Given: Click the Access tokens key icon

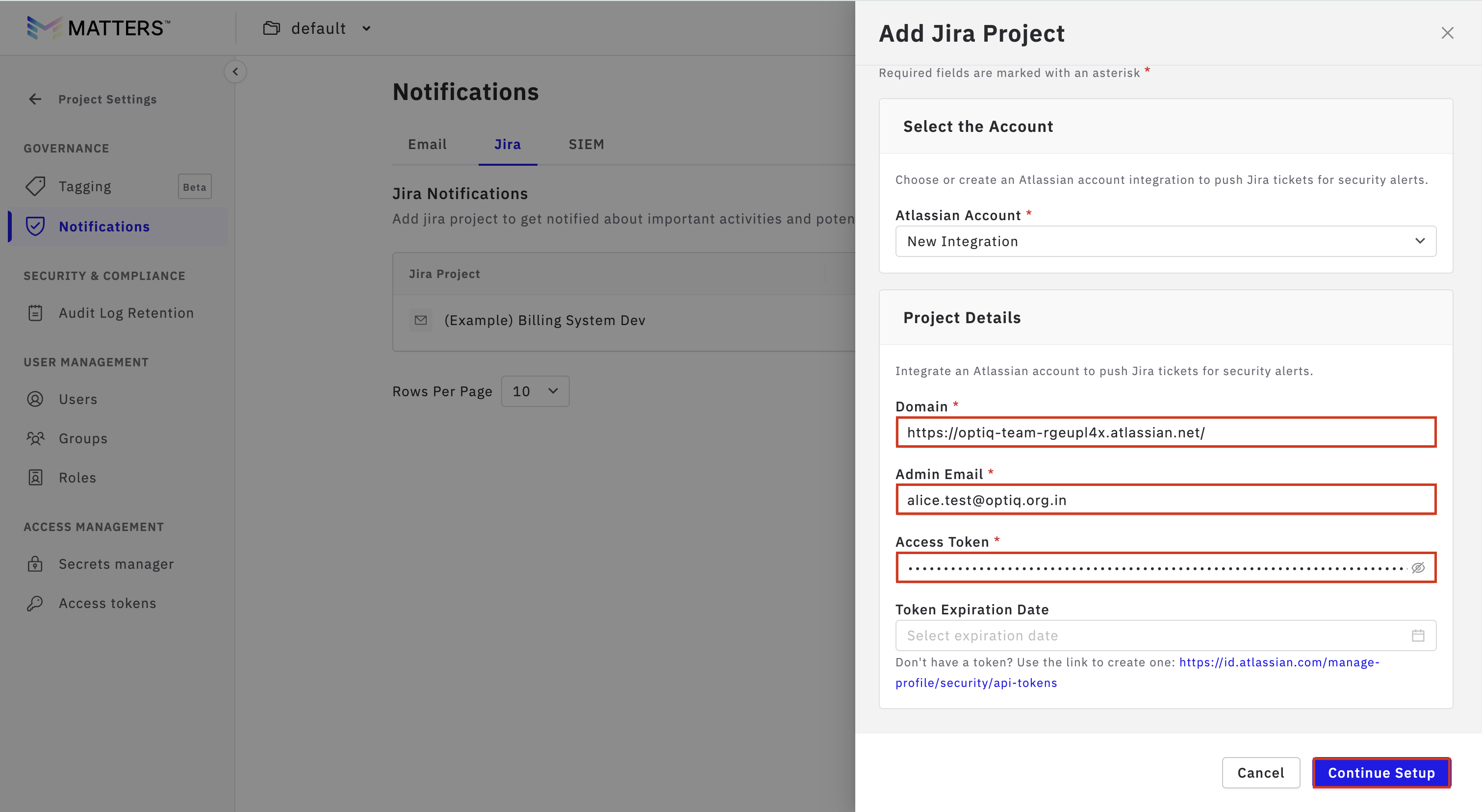Looking at the screenshot, I should (35, 603).
